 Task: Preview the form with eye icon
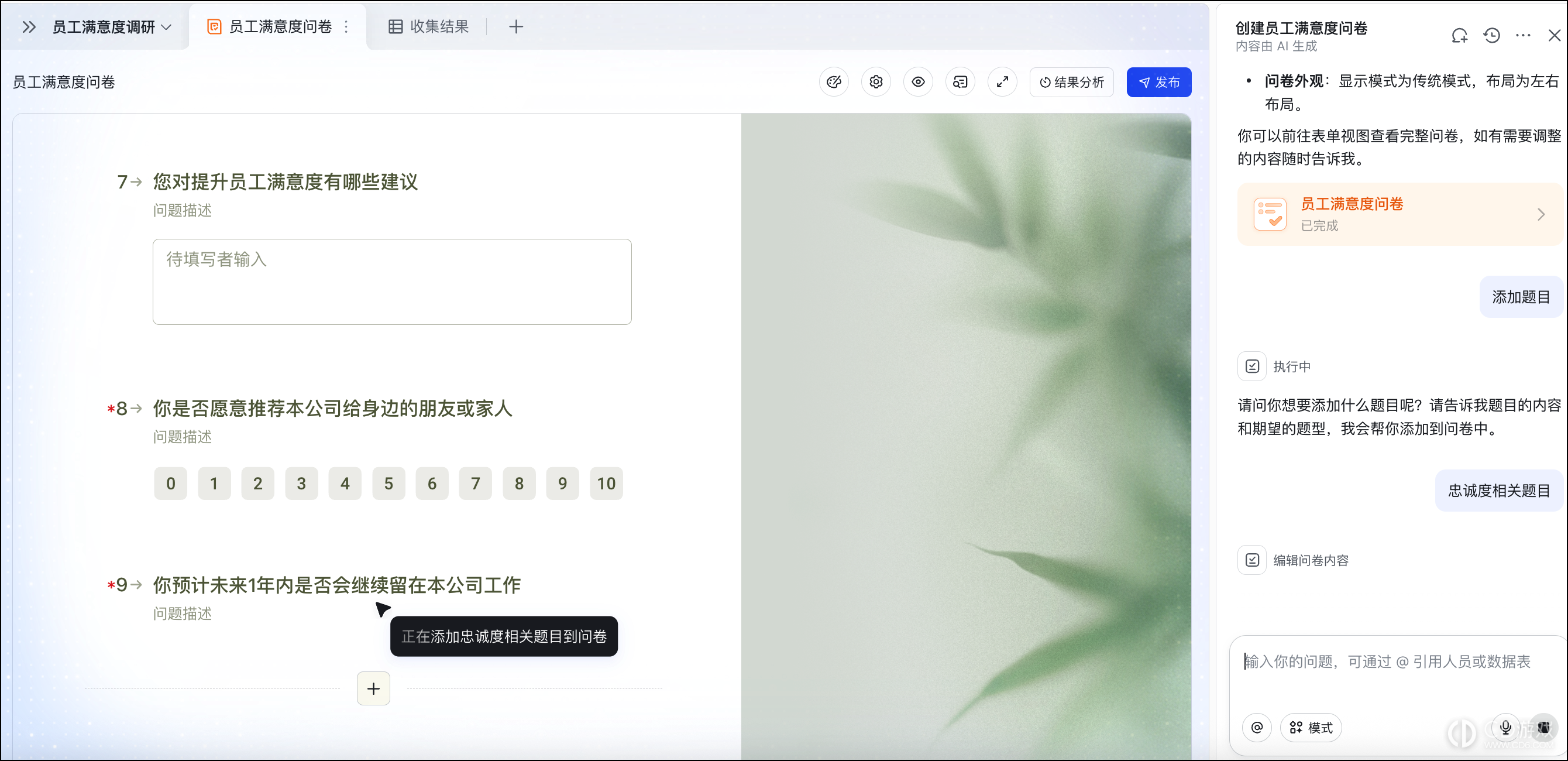(x=918, y=82)
